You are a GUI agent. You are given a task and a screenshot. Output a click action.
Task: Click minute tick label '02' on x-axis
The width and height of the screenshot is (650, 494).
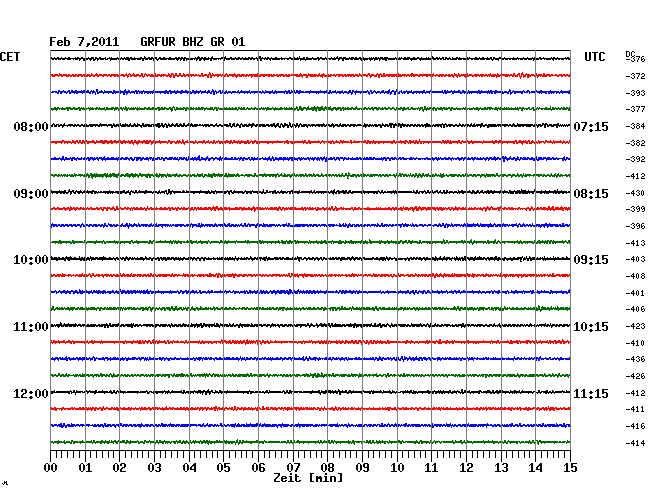(119, 468)
